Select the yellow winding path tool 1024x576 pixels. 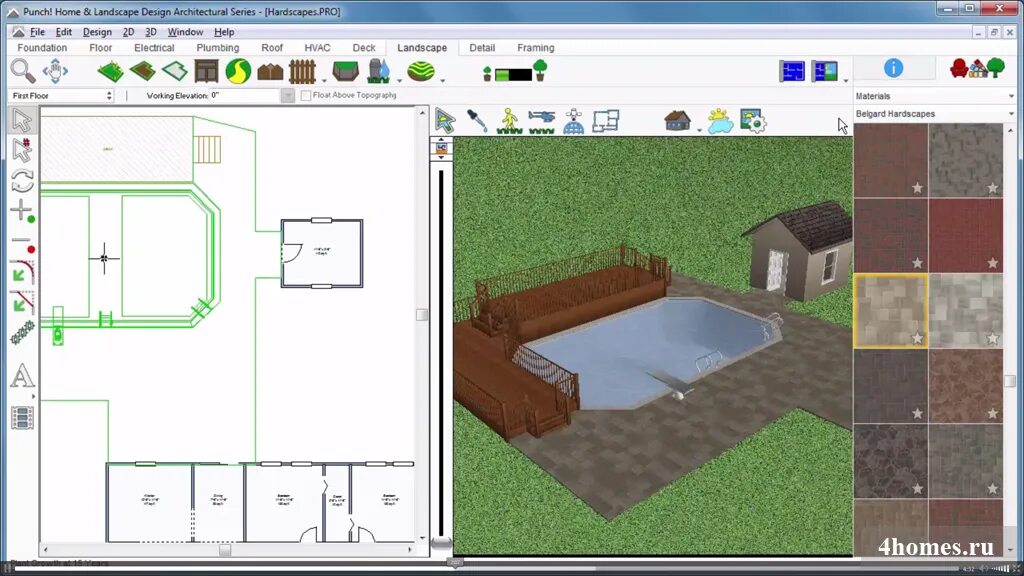click(x=238, y=71)
